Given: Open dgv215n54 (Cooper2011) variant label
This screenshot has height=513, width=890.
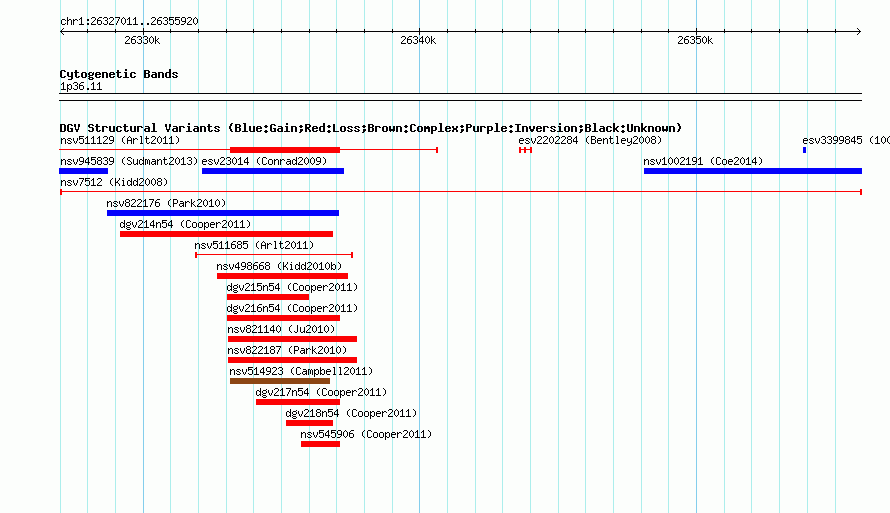Looking at the screenshot, I should coord(292,287).
